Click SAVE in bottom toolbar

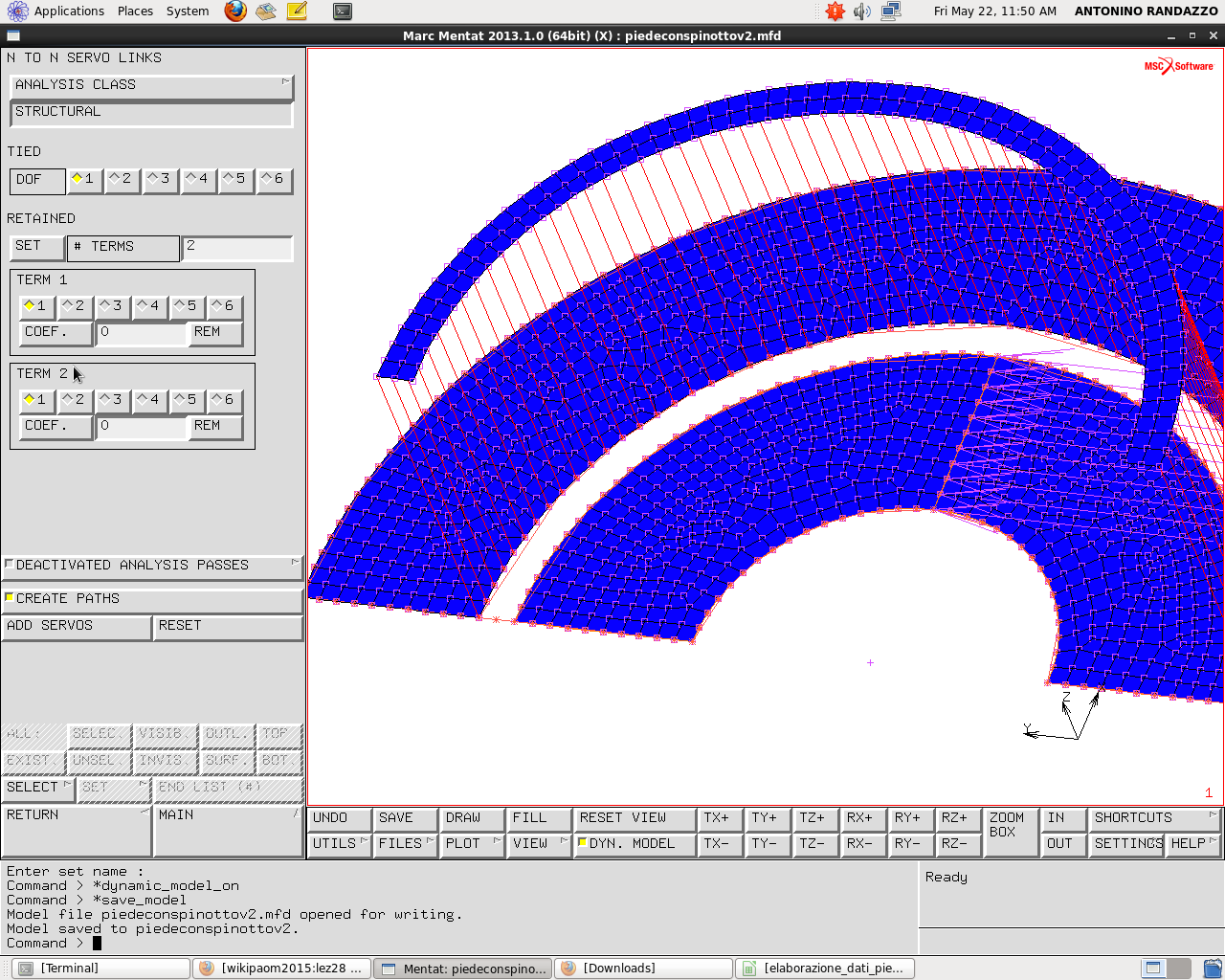click(x=406, y=818)
